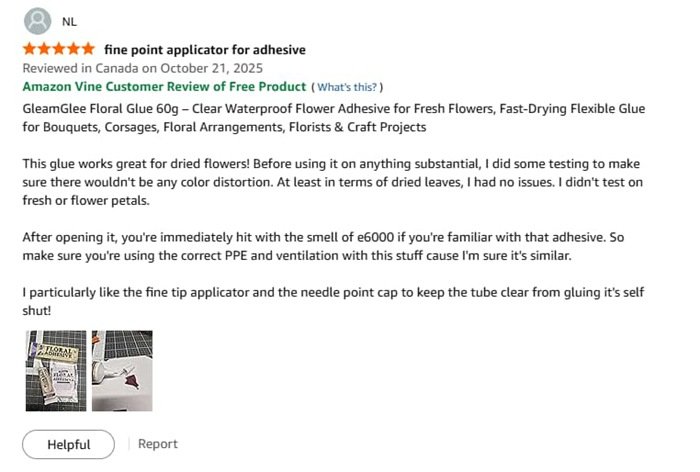
Task: Click the first star of the rating
Action: [x=30, y=49]
